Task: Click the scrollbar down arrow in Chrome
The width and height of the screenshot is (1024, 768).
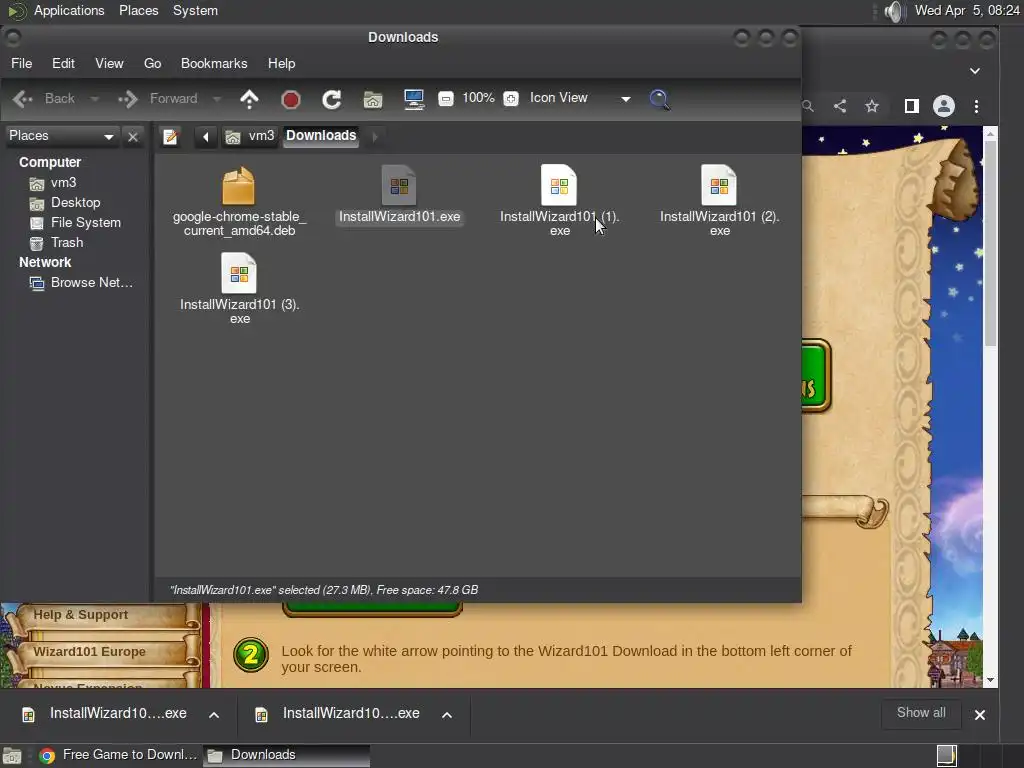Action: tap(990, 680)
